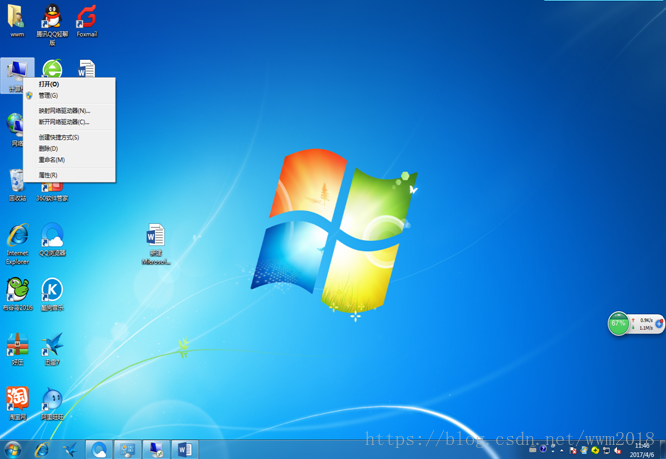666x459 pixels.
Task: Click the 0.9K/s upload speed reading
Action: coord(646,320)
